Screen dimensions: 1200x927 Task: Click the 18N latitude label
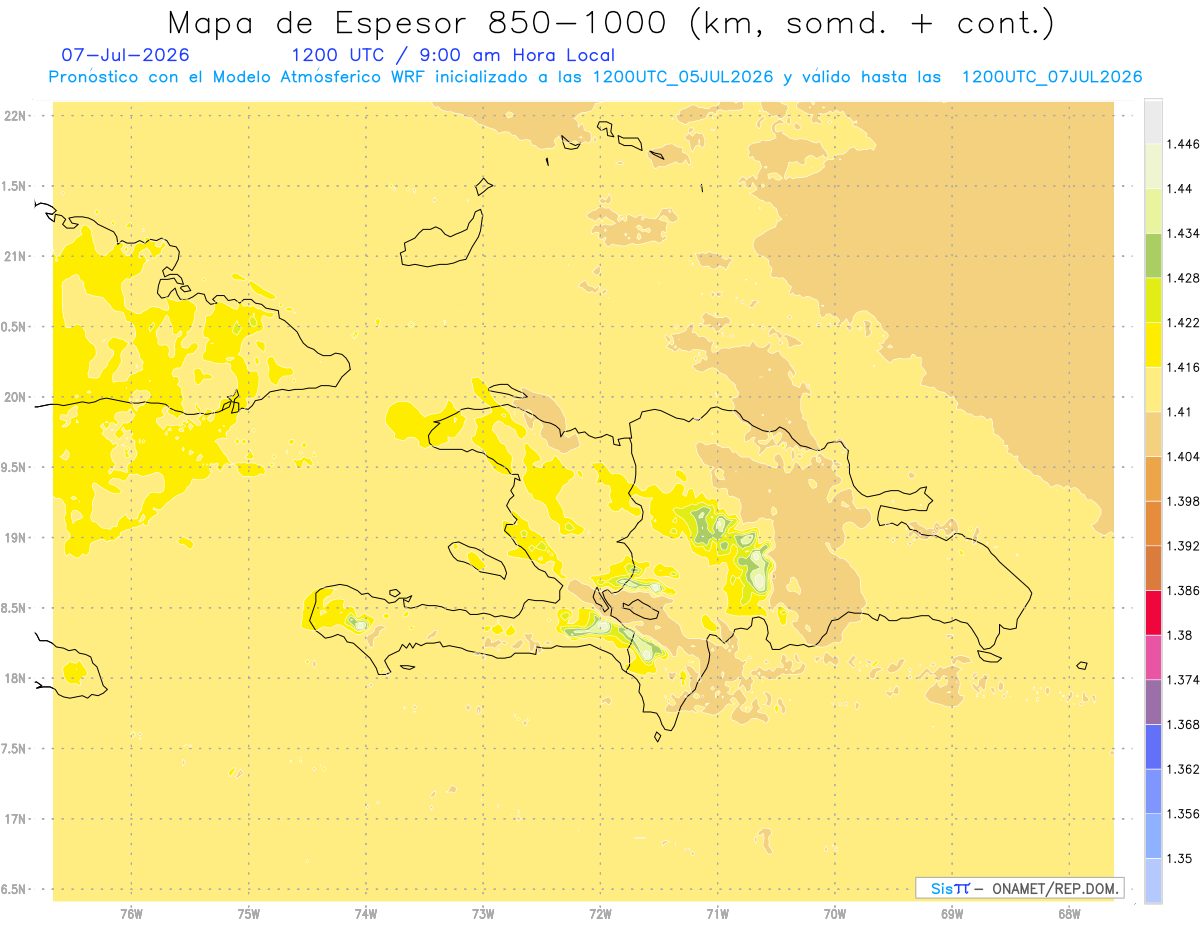coord(15,679)
